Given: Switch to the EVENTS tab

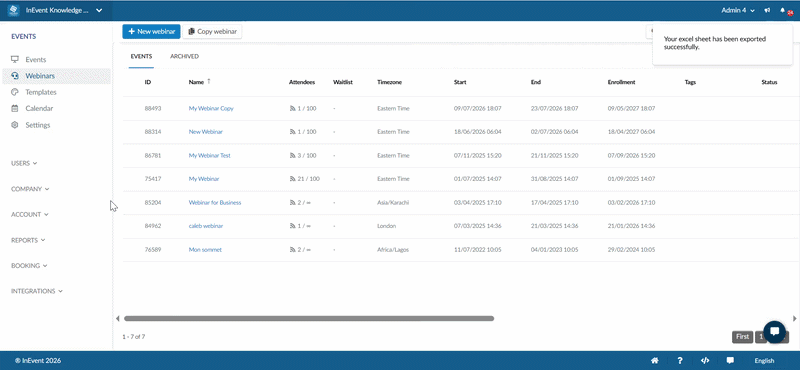Looking at the screenshot, I should click(141, 57).
